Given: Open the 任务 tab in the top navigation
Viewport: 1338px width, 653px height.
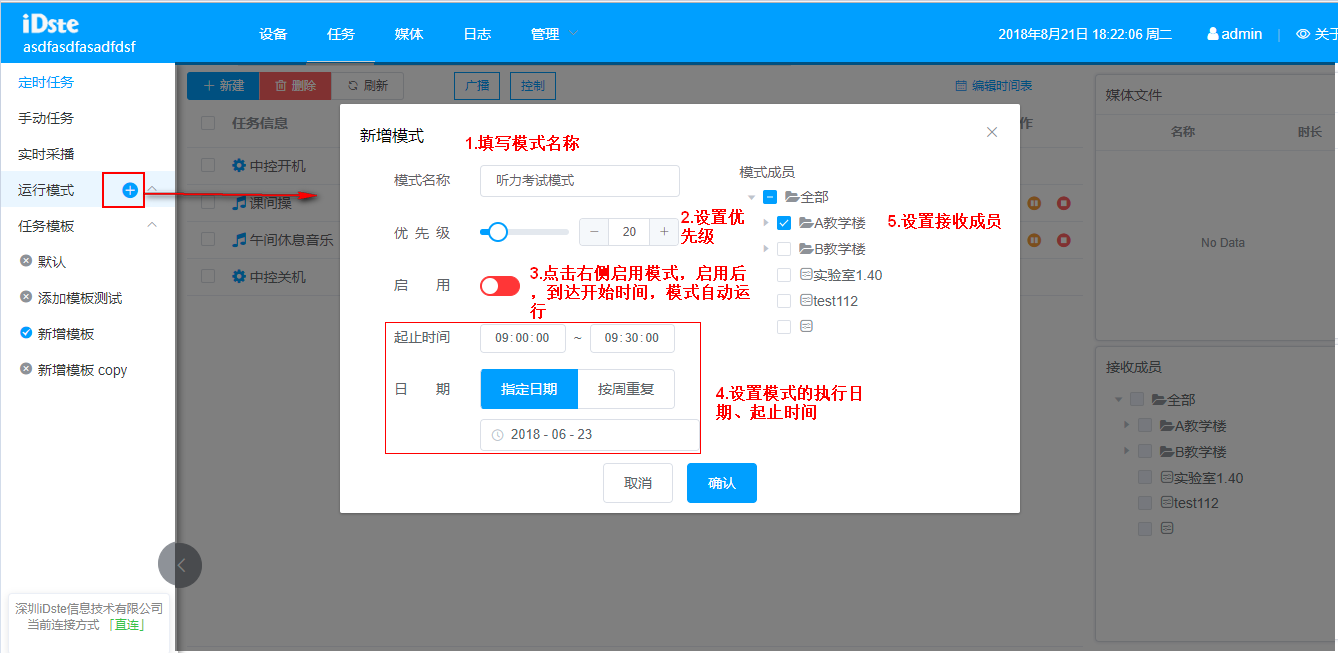Looking at the screenshot, I should (341, 34).
